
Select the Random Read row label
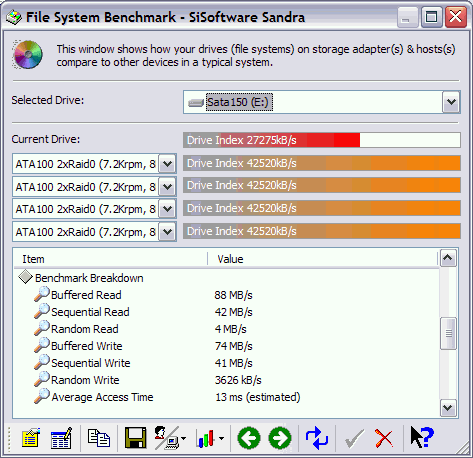point(85,329)
